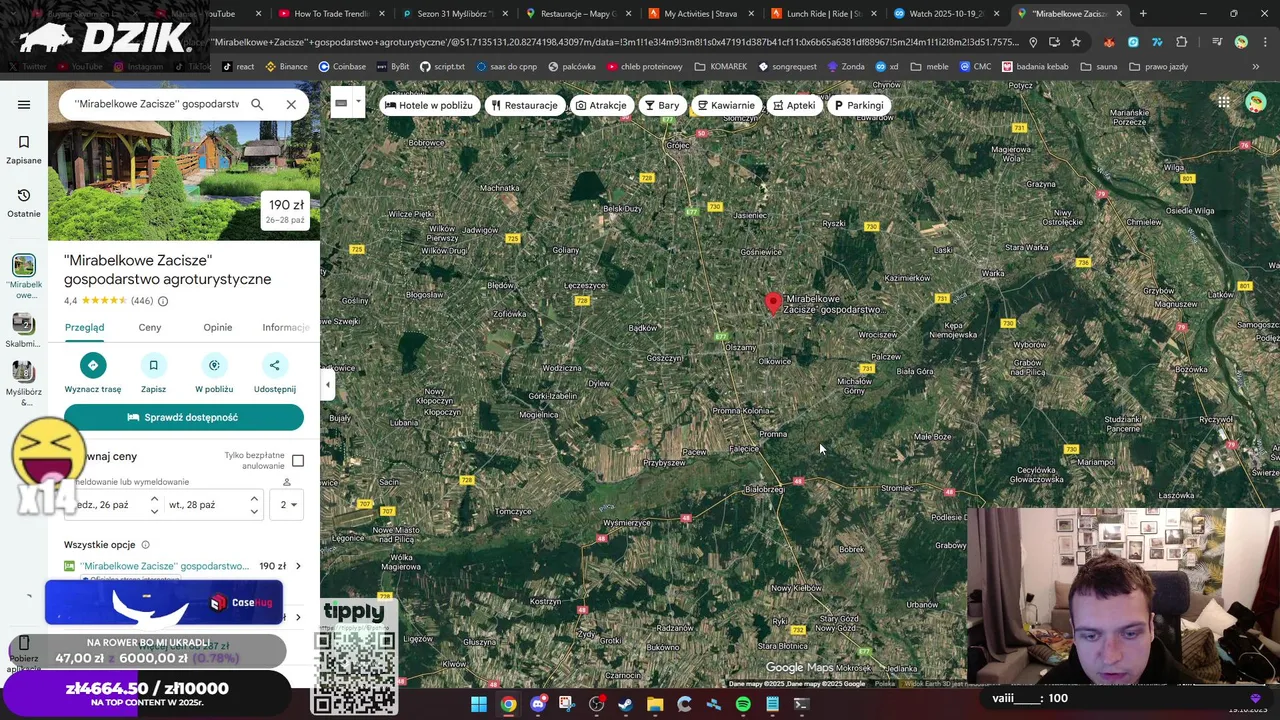Open the guests count dropdown showing 2
The width and height of the screenshot is (1280, 720).
287,505
